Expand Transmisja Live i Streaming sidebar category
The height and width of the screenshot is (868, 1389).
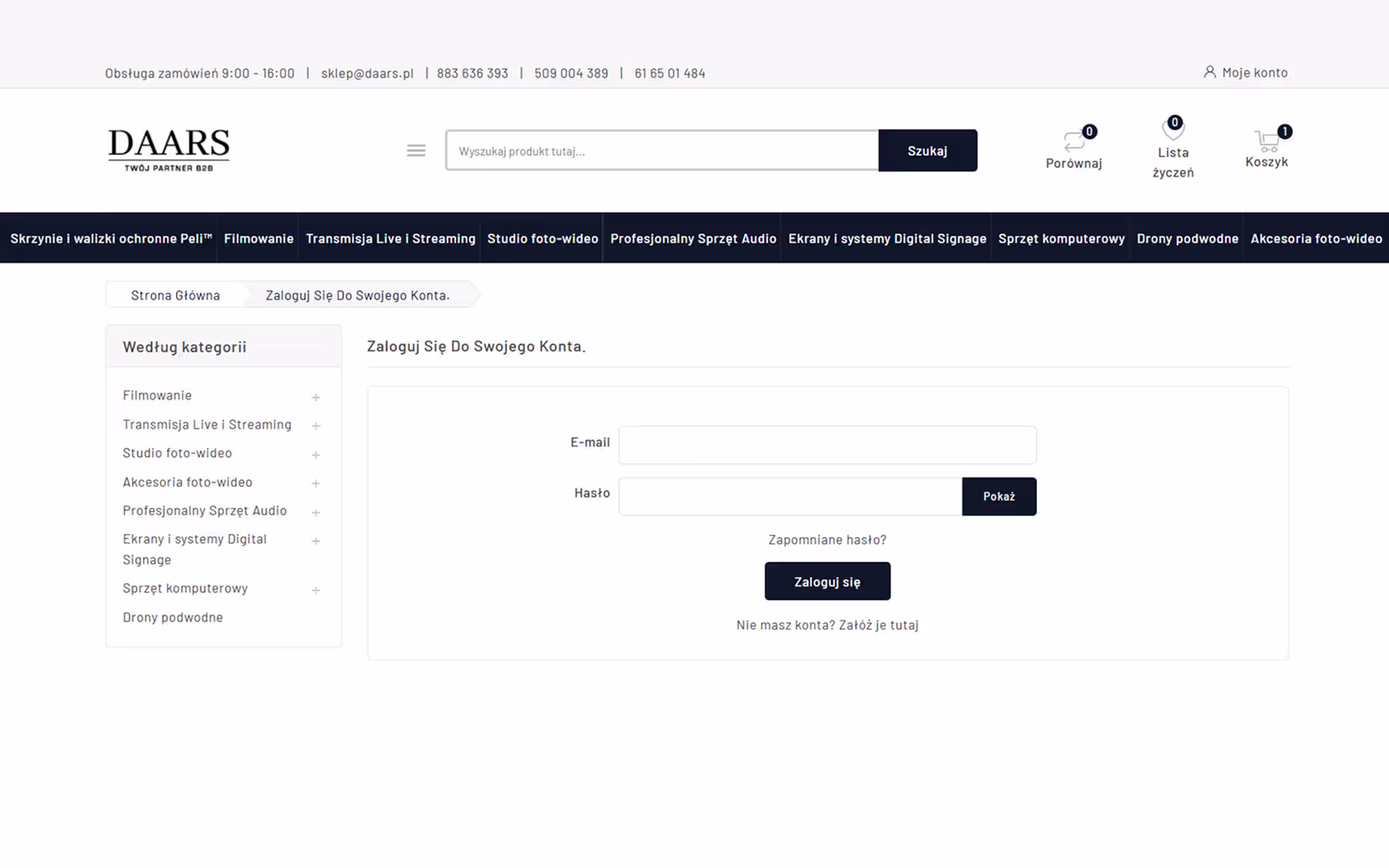pyautogui.click(x=316, y=425)
